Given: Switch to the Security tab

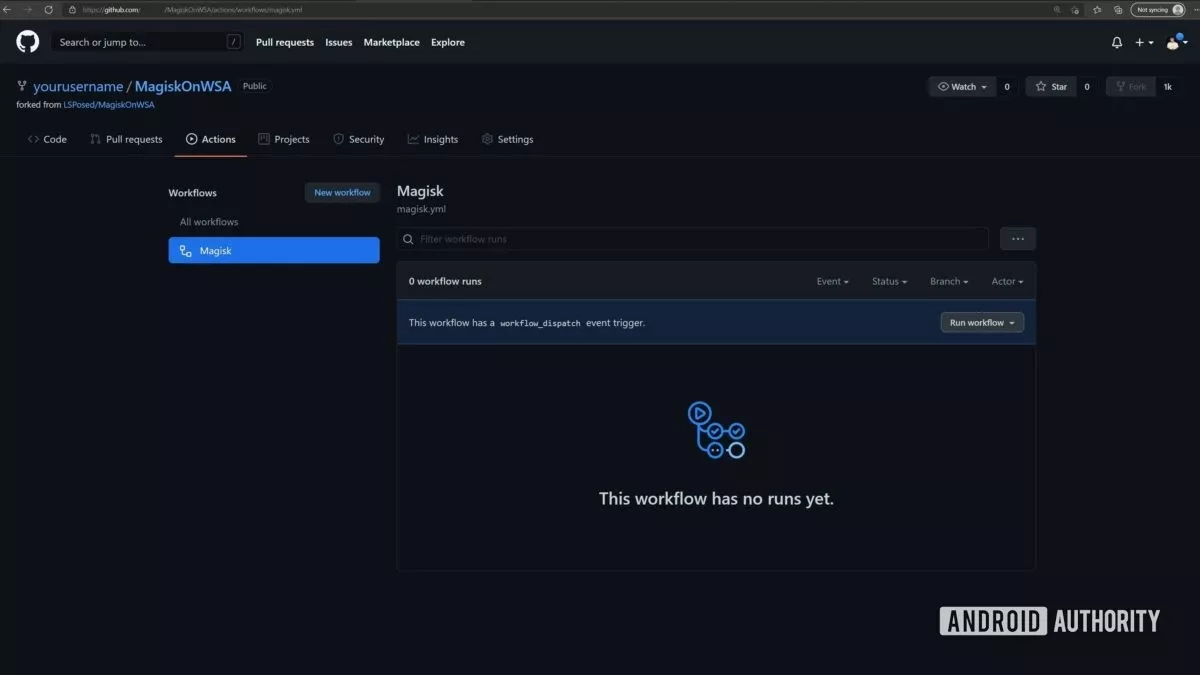Looking at the screenshot, I should 359,139.
